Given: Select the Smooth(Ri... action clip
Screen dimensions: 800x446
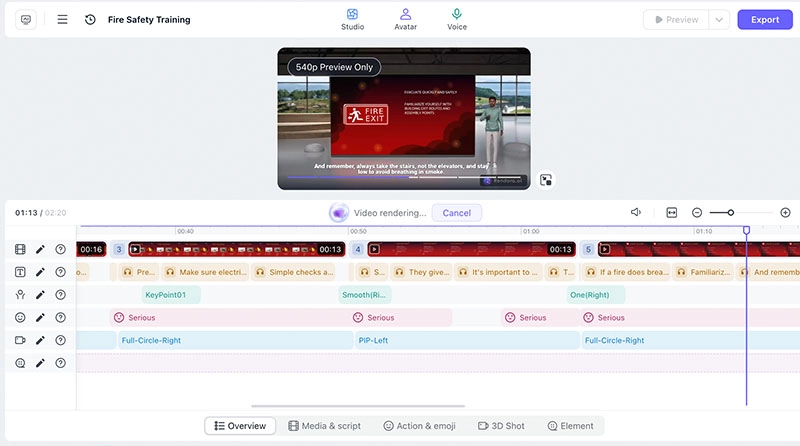Looking at the screenshot, I should coord(364,294).
